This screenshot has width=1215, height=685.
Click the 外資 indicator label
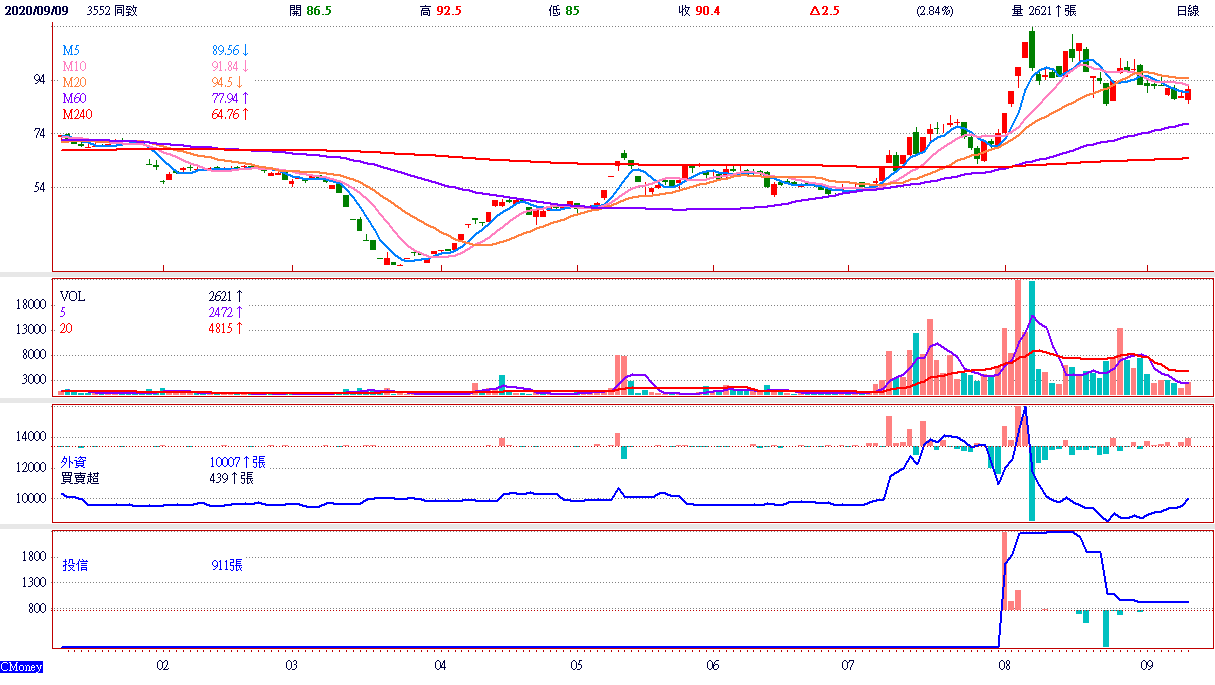coord(74,462)
